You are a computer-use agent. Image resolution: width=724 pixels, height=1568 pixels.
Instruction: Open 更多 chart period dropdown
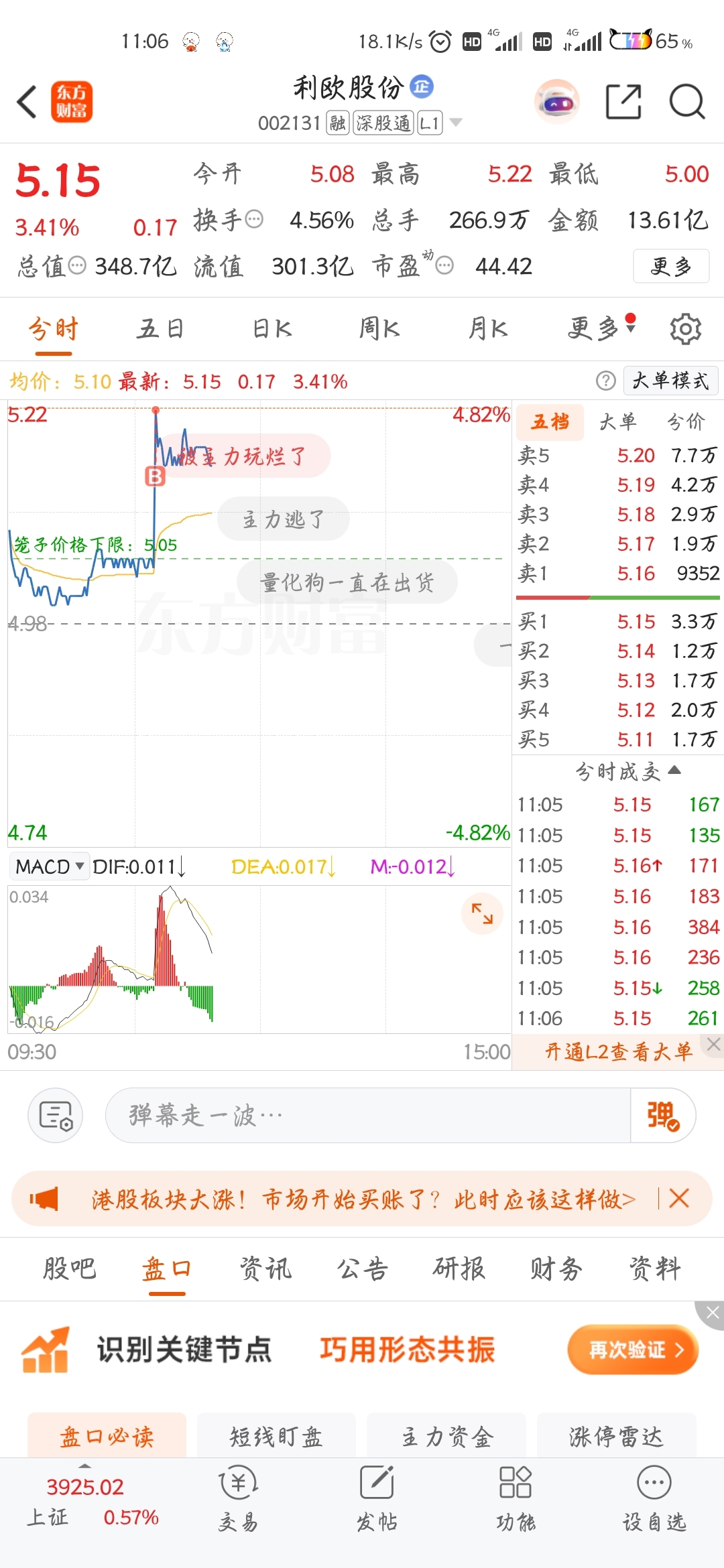601,328
